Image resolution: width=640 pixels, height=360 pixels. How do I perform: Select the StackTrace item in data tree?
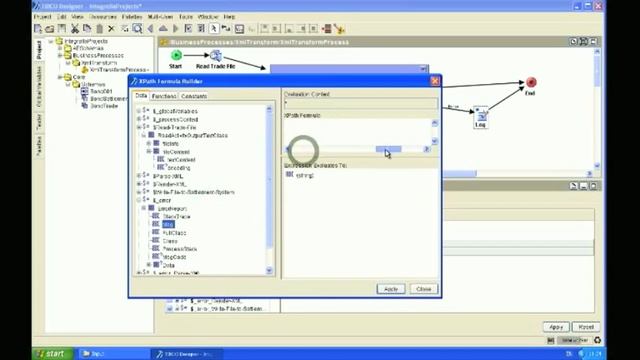click(176, 216)
